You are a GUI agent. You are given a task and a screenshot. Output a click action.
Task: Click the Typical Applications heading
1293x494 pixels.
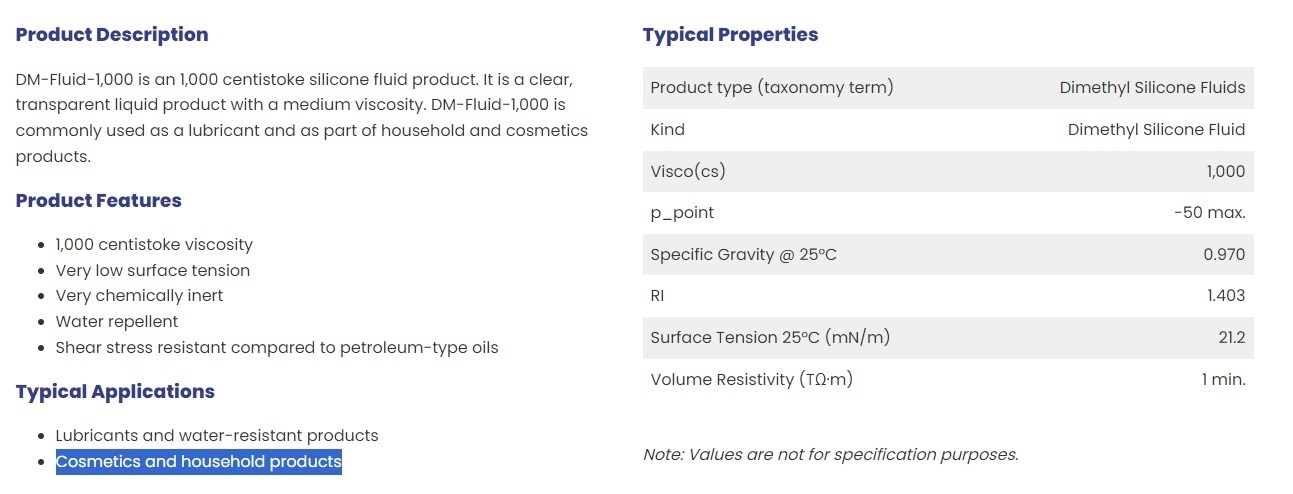[115, 392]
